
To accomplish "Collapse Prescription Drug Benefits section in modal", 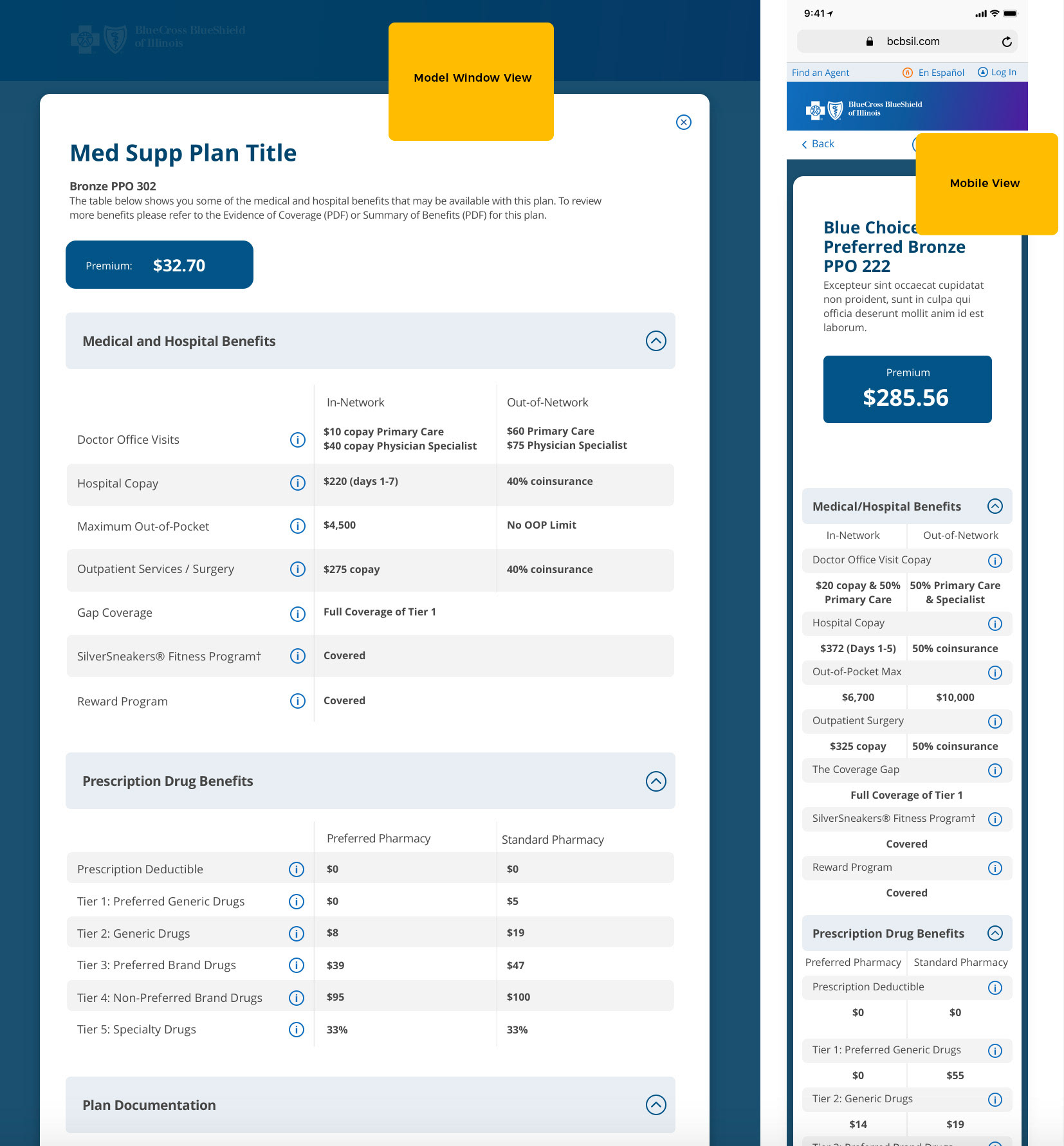I will click(x=656, y=781).
